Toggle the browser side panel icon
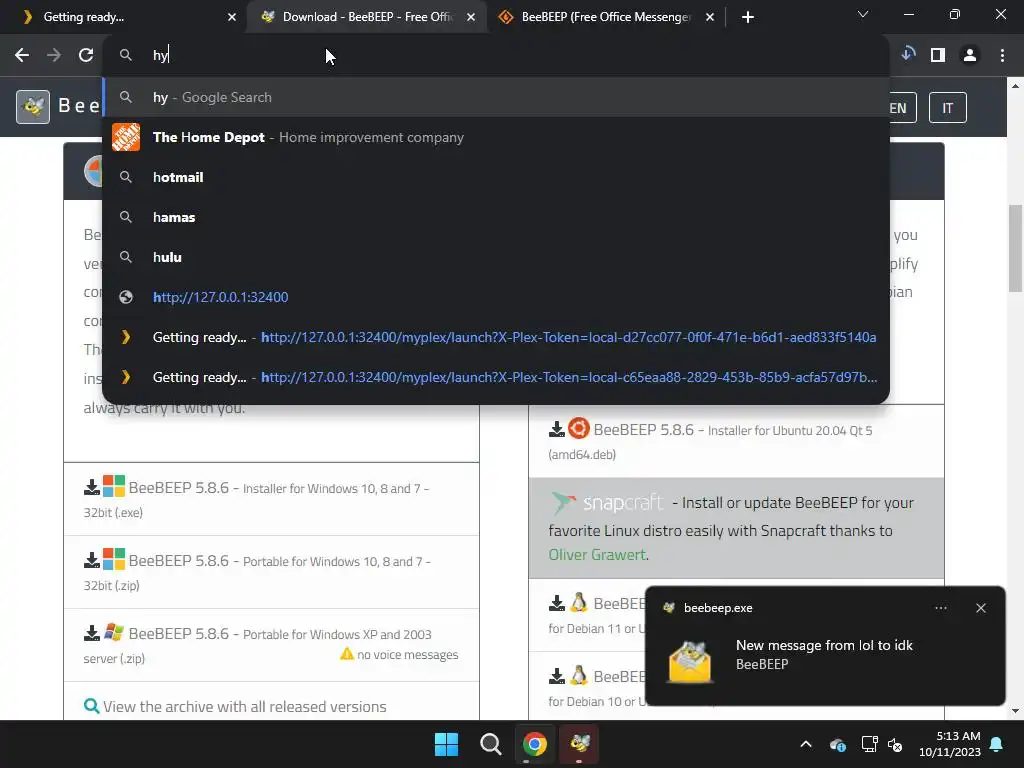 tap(938, 56)
